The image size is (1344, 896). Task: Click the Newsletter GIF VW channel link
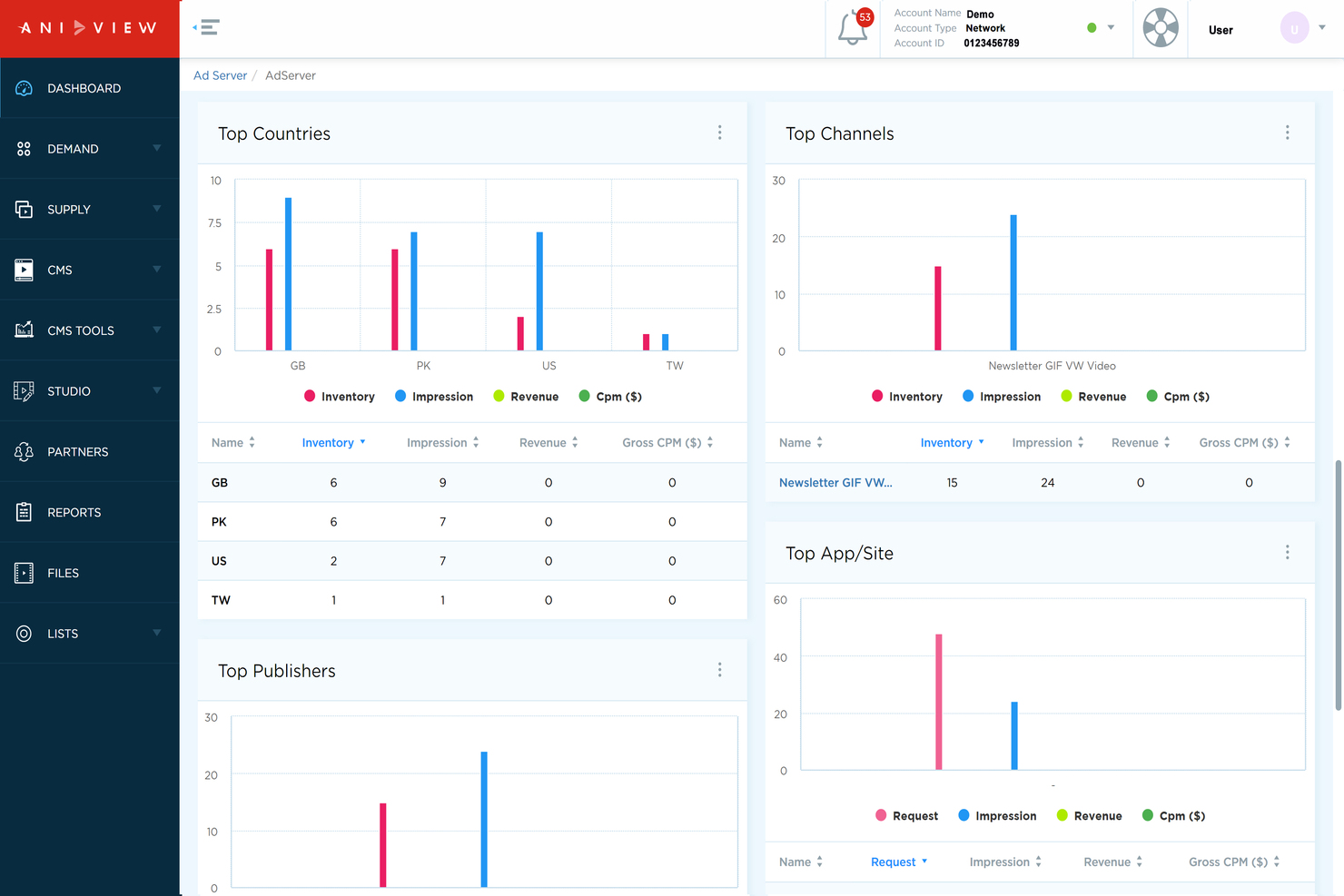835,482
